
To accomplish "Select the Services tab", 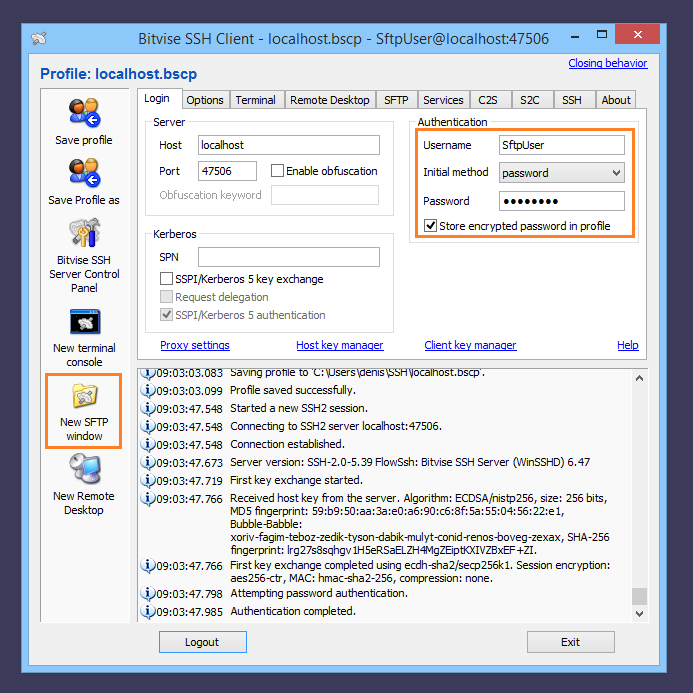I will (x=443, y=100).
